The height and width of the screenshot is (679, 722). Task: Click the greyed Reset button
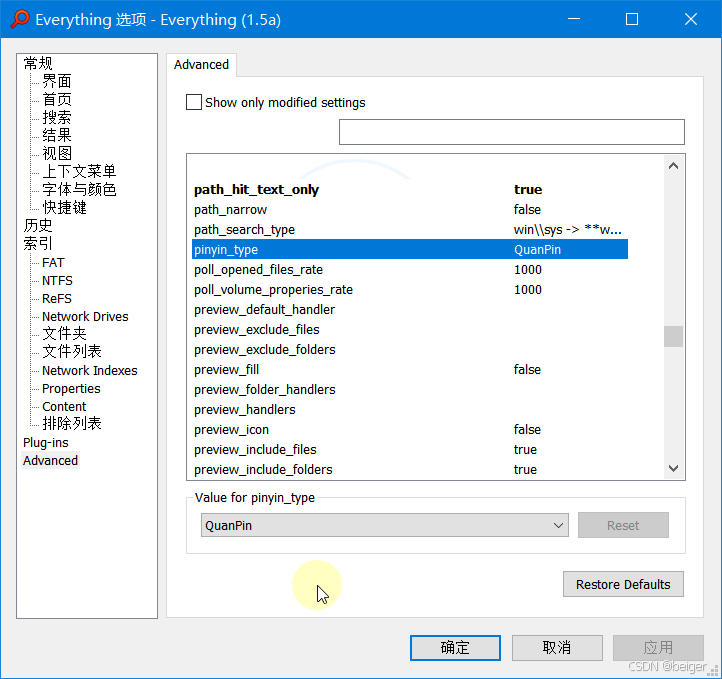[623, 525]
